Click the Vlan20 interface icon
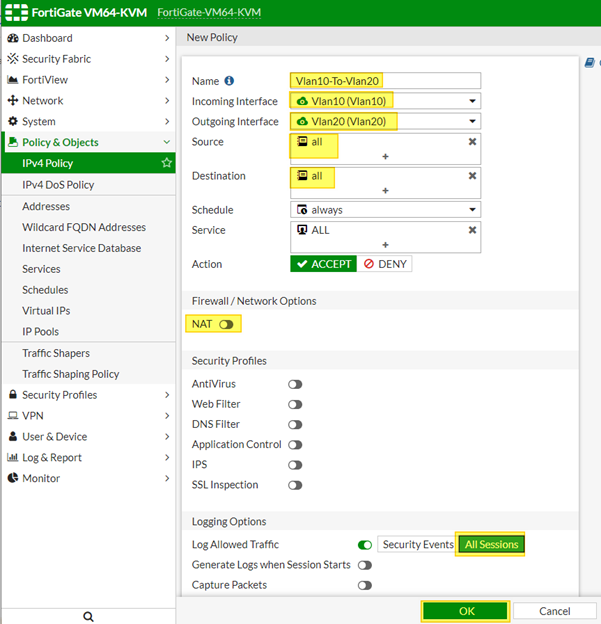 pyautogui.click(x=302, y=121)
